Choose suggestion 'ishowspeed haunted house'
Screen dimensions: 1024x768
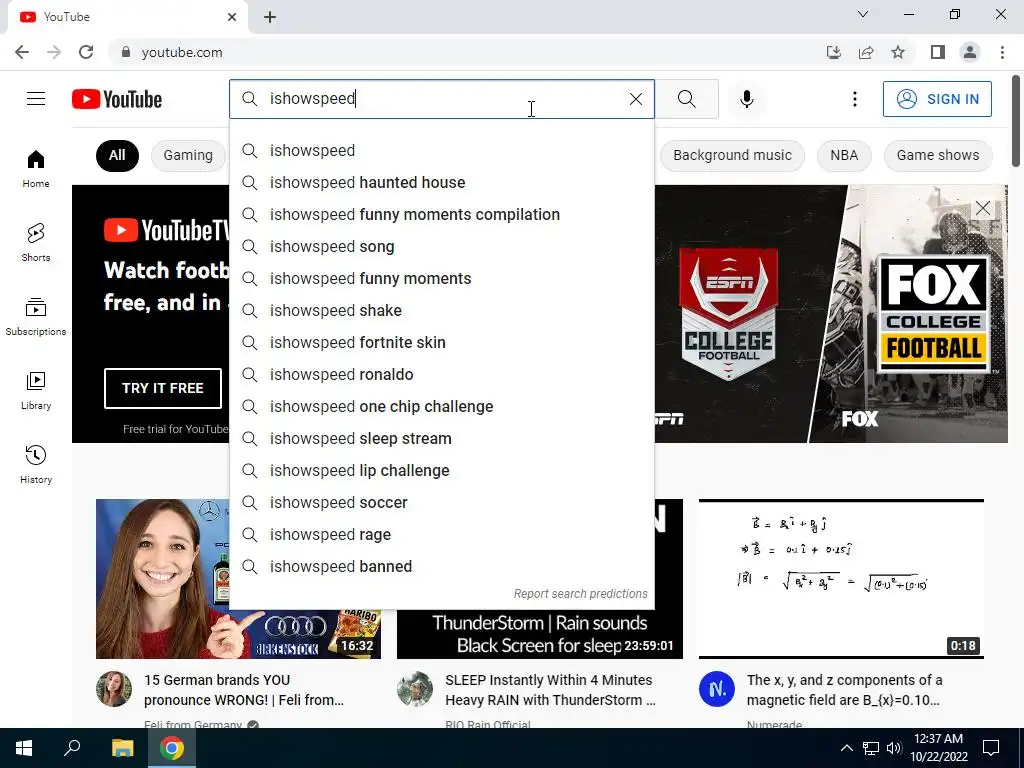(441, 182)
